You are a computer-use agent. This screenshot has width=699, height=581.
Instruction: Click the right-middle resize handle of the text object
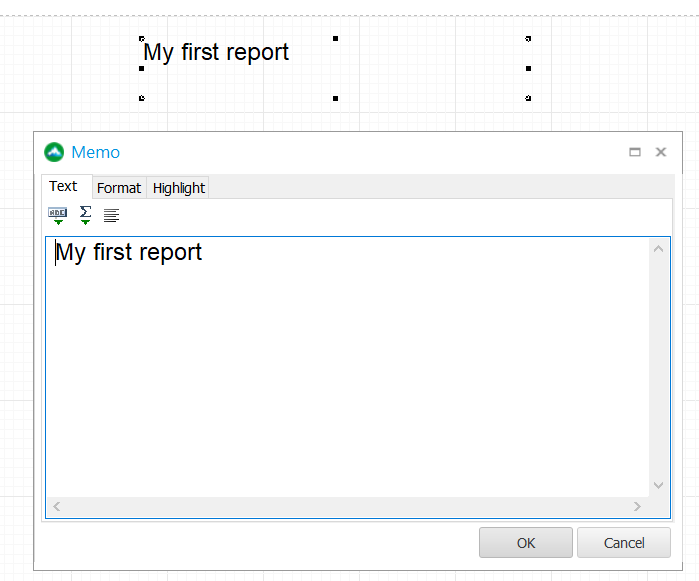[x=528, y=69]
